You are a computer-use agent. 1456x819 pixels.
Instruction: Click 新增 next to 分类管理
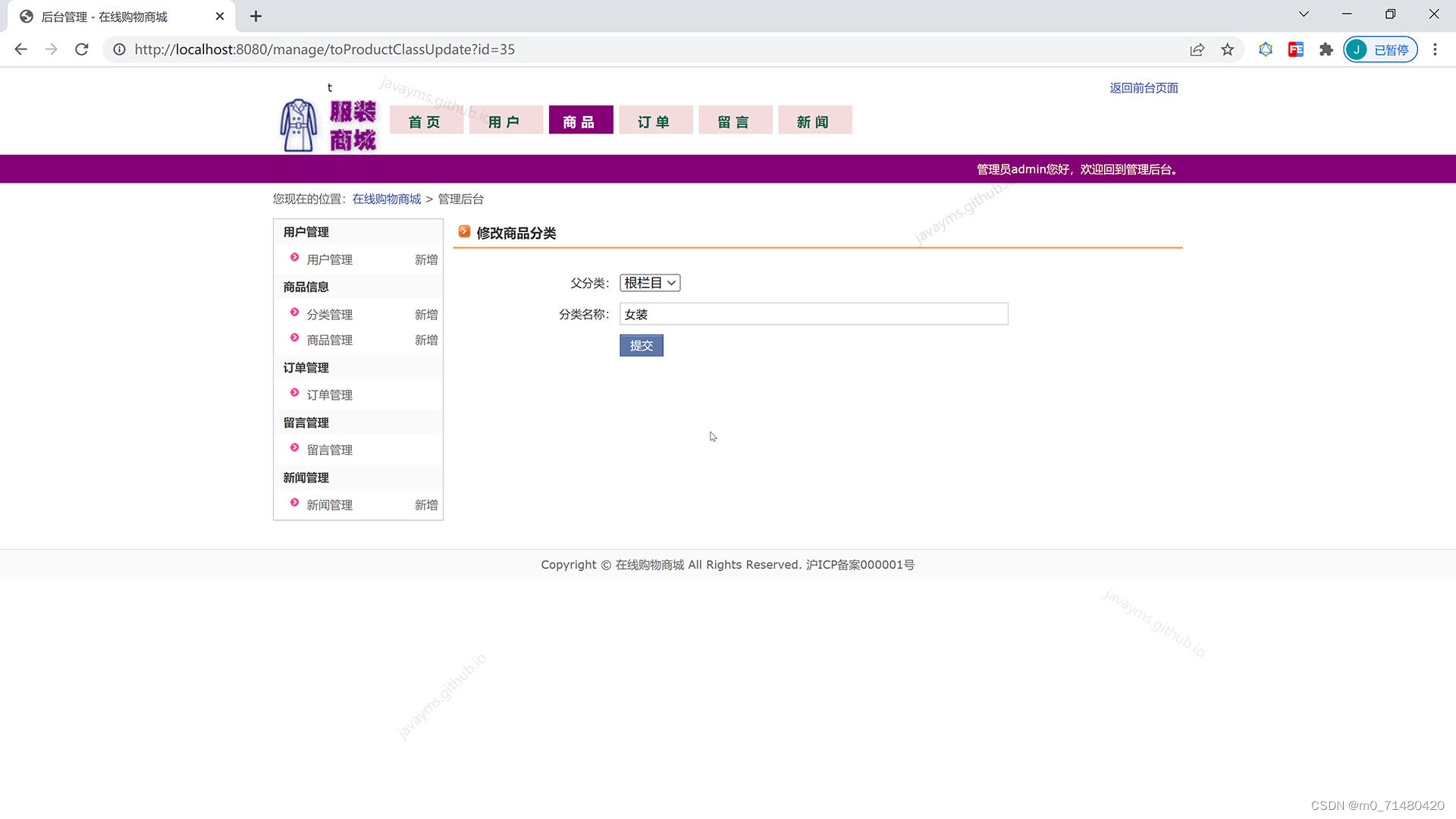pyautogui.click(x=426, y=314)
